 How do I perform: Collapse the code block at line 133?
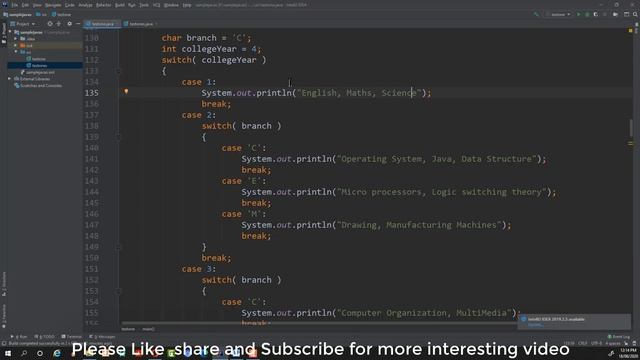(x=119, y=71)
